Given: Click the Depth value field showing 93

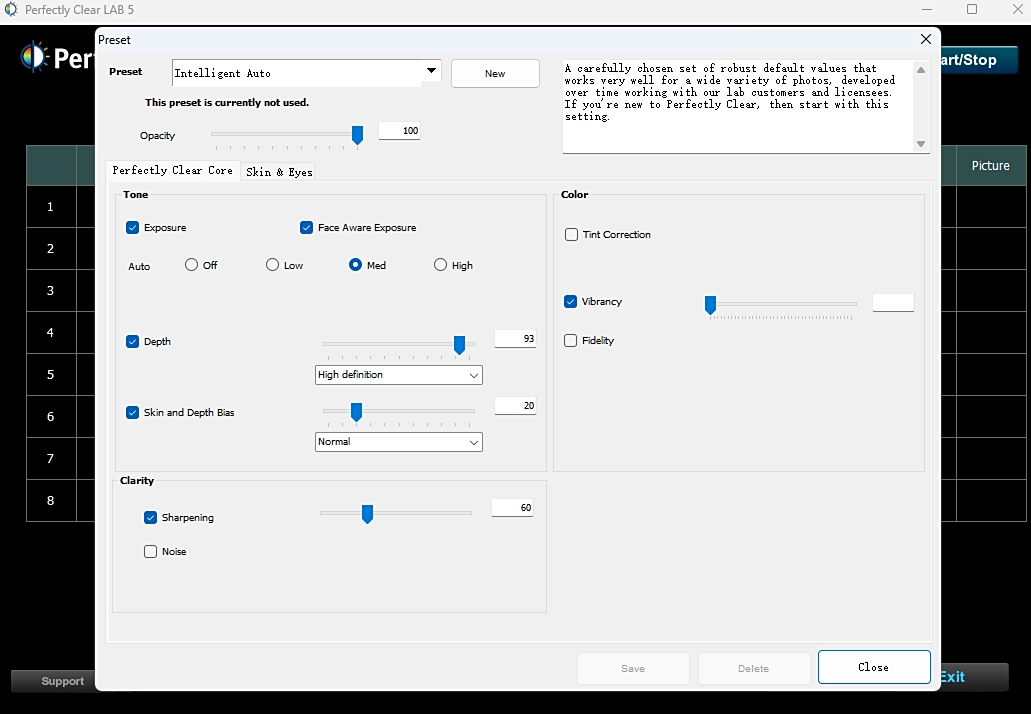Looking at the screenshot, I should click(x=515, y=339).
